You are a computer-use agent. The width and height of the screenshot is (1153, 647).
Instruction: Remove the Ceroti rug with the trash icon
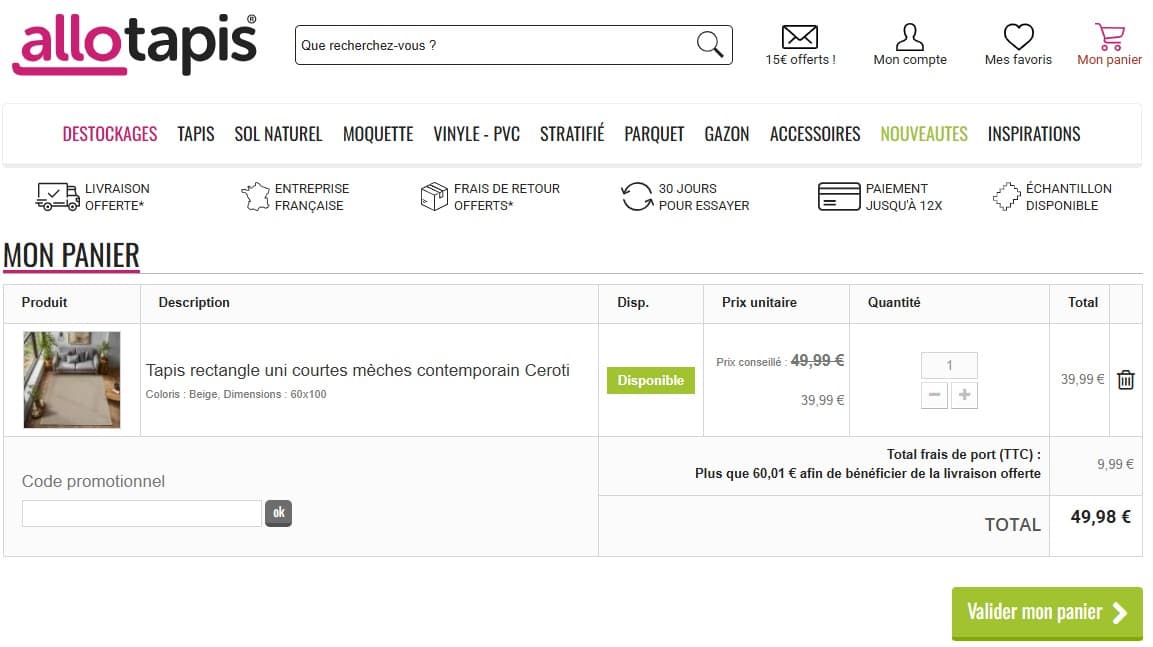[1126, 380]
